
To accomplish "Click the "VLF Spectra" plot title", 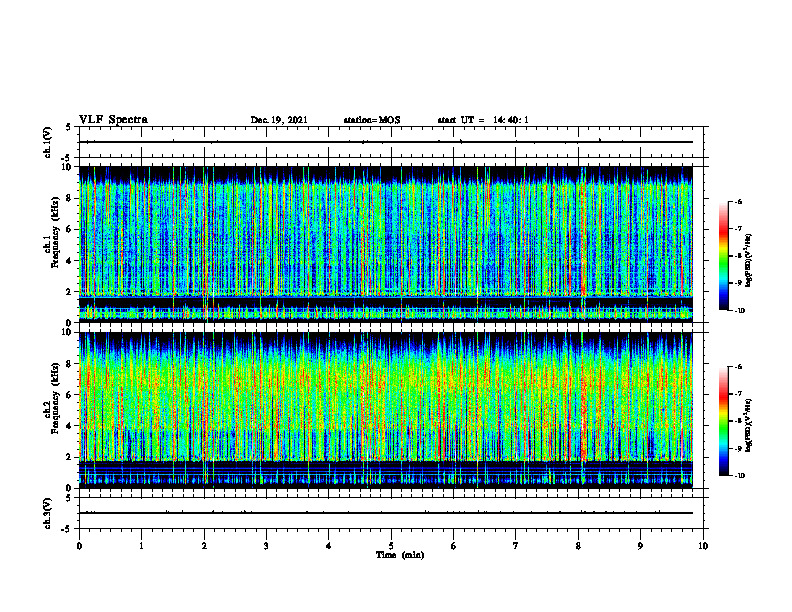I will point(113,120).
